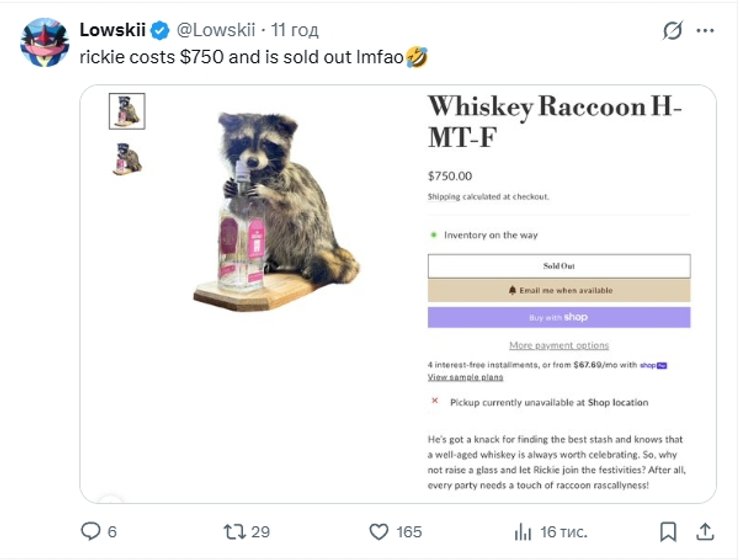
Task: Click the Lowskii display name
Action: [112, 30]
